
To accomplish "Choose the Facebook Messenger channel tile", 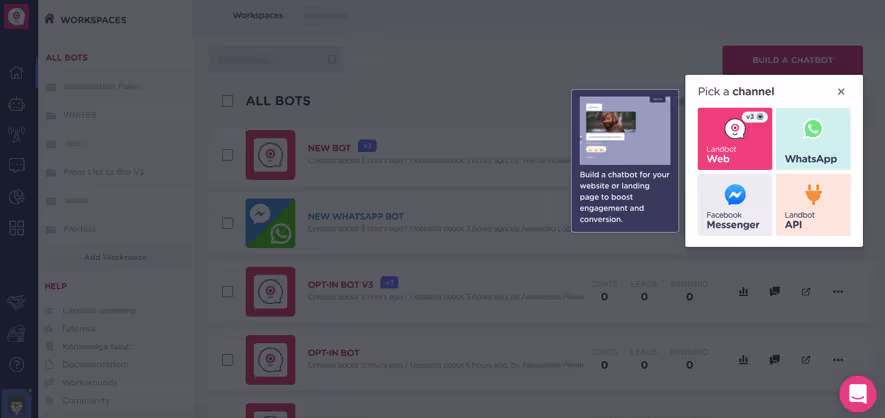I will 735,205.
